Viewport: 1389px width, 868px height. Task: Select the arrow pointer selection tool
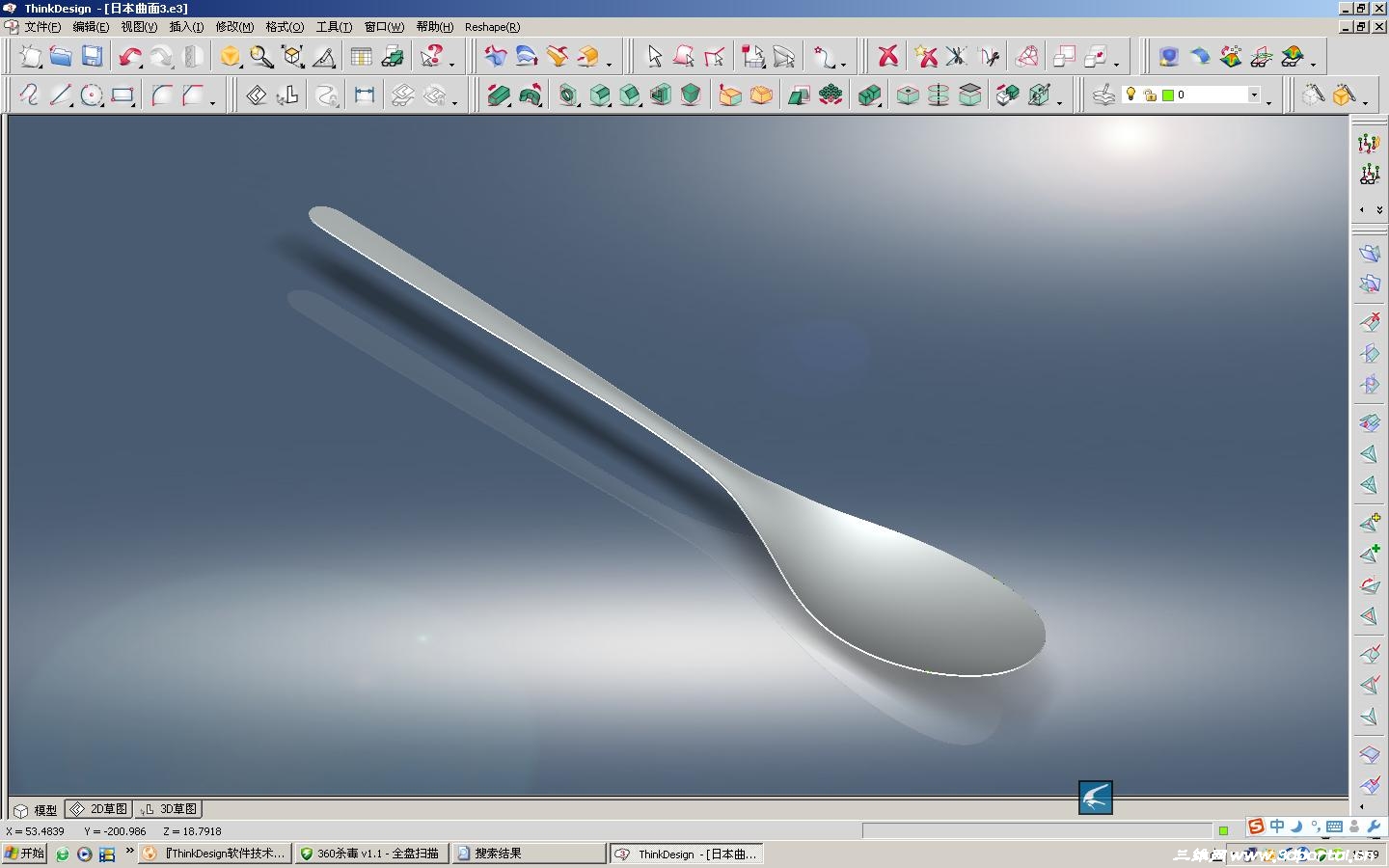[654, 57]
